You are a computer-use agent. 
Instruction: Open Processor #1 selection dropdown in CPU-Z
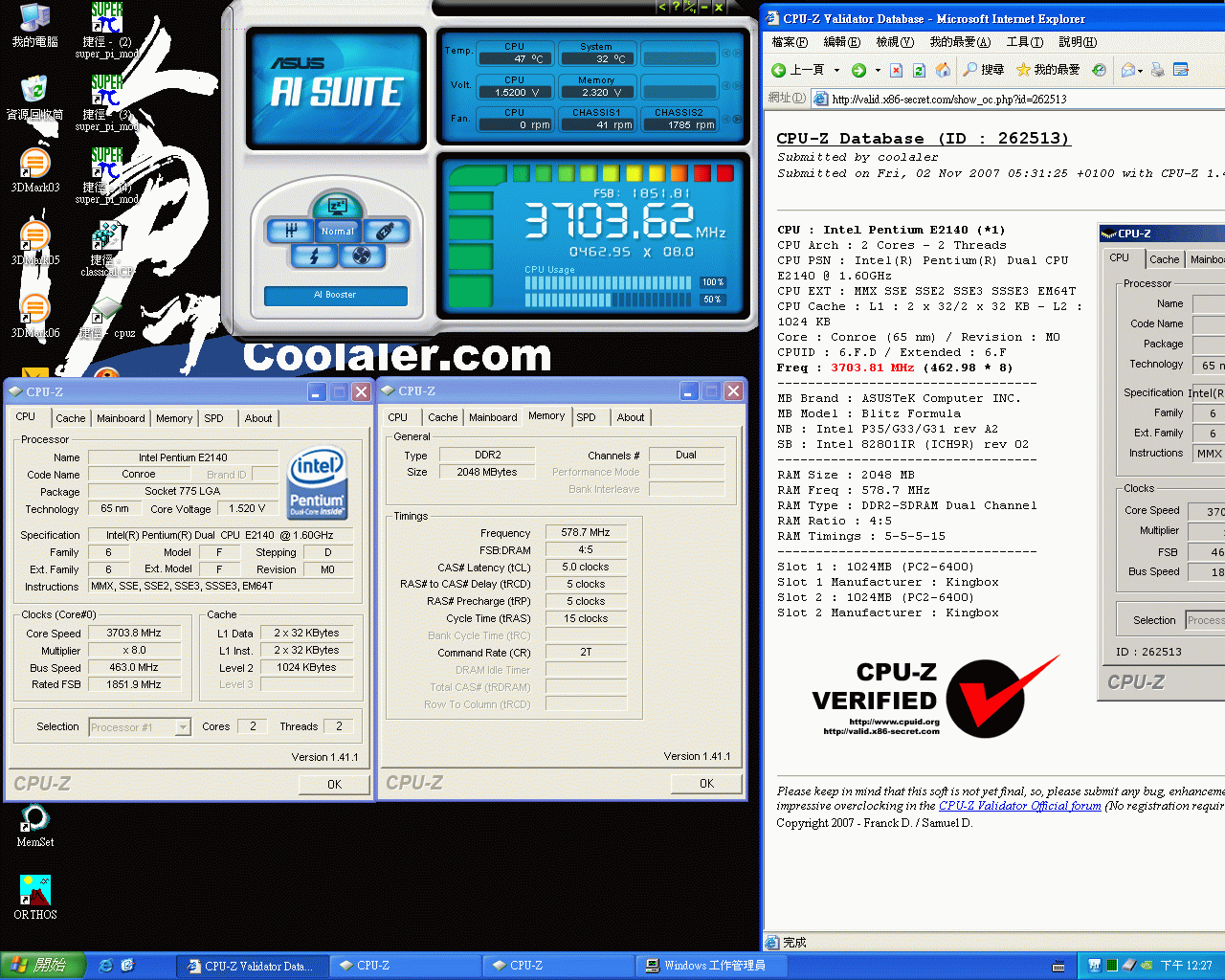click(x=182, y=727)
